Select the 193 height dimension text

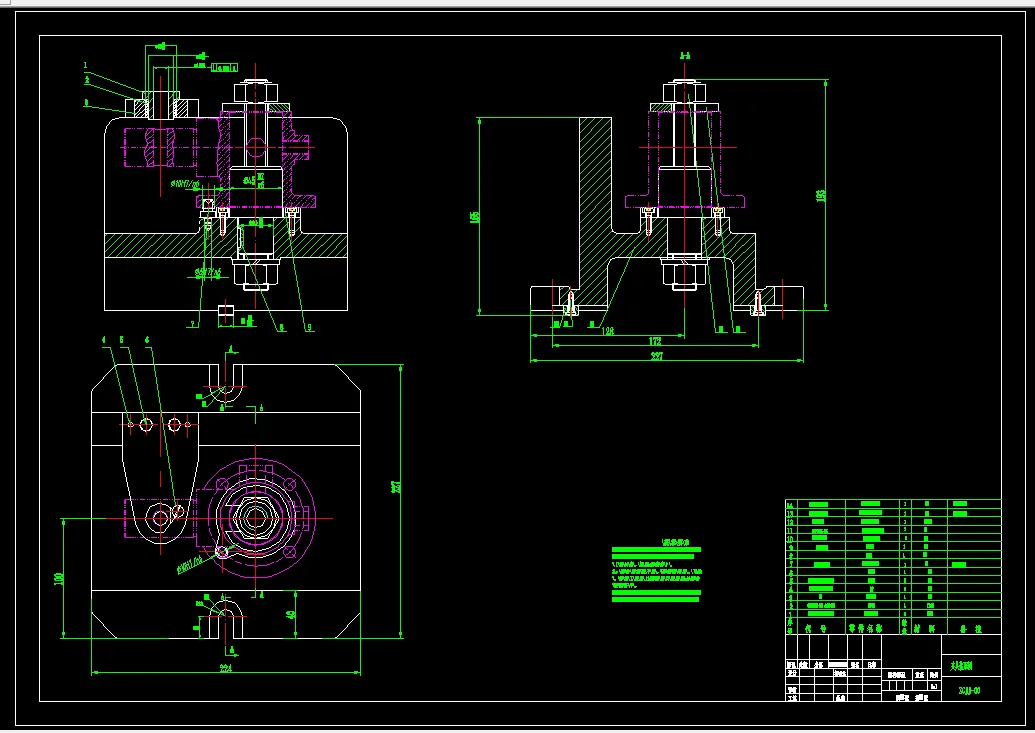click(821, 195)
